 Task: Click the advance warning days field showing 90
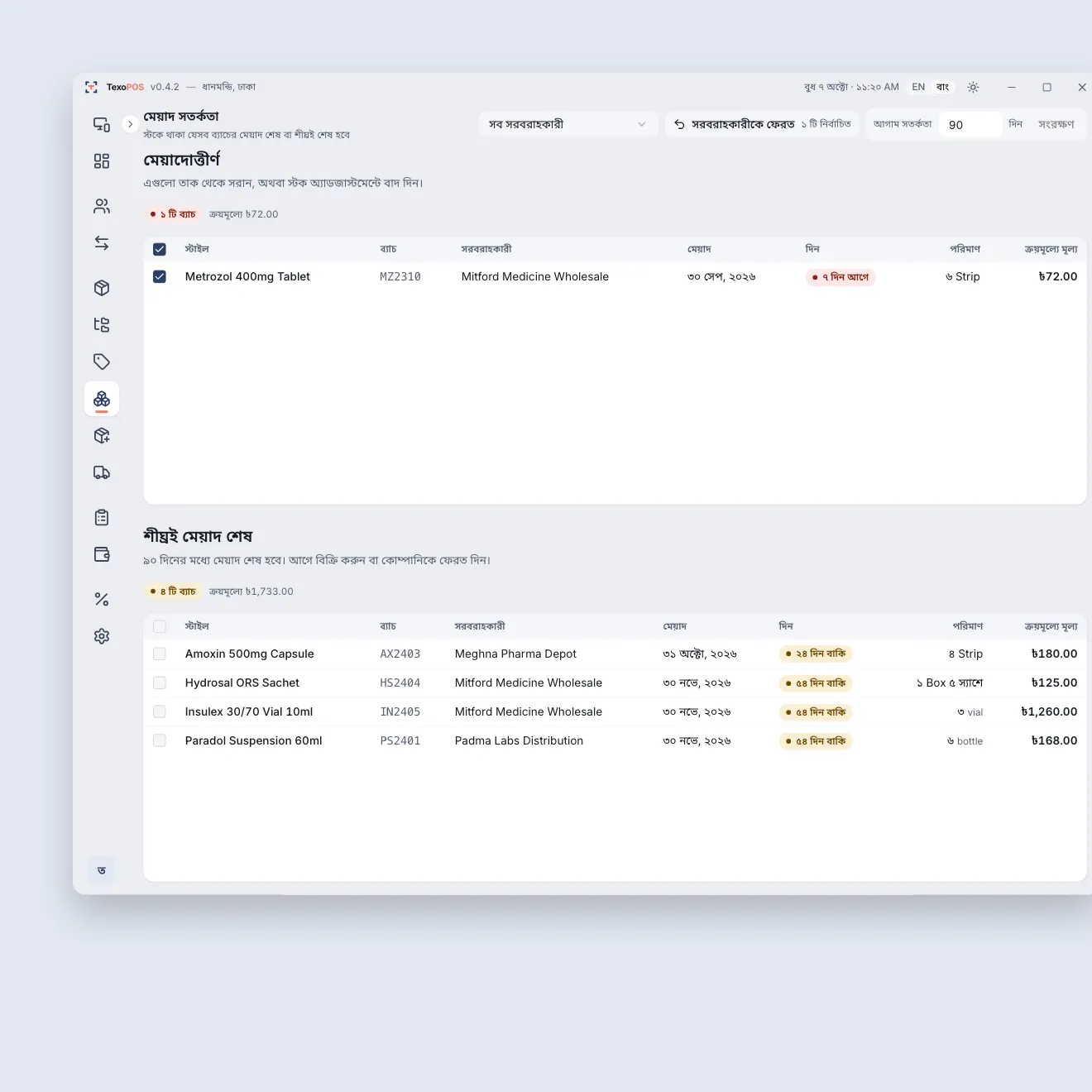(x=970, y=125)
